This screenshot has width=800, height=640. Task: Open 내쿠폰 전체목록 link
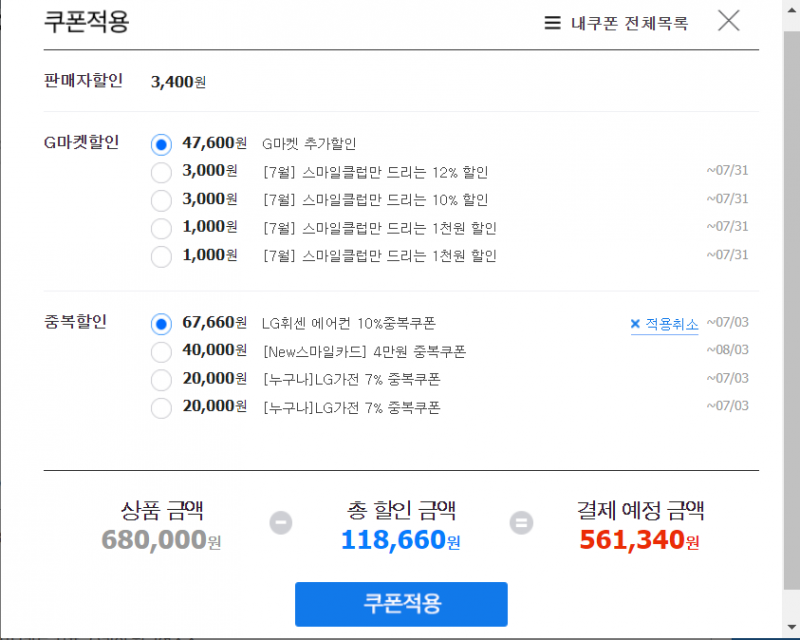[630, 23]
